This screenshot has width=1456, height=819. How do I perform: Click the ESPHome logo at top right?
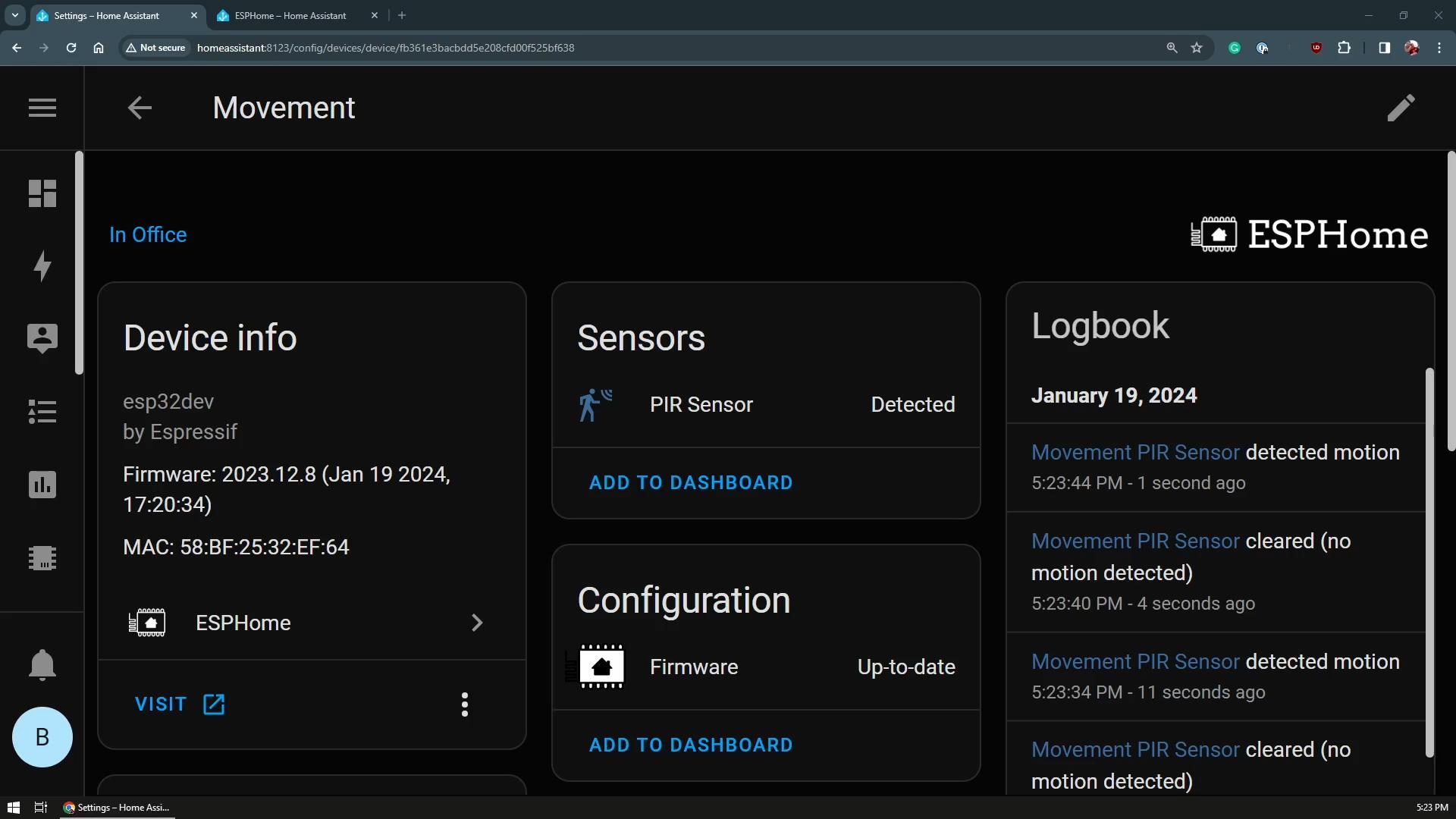tap(1309, 234)
